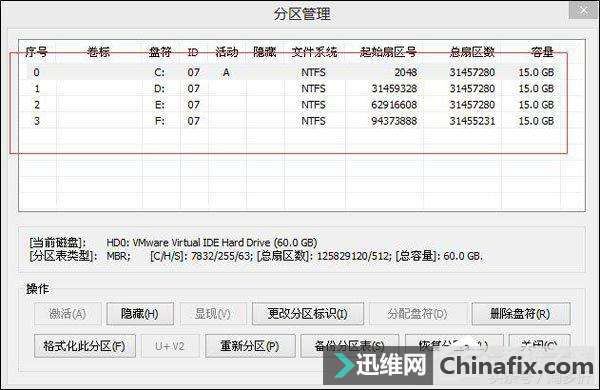Click the 备份分区表(S) backup button
Image resolution: width=600 pixels, height=390 pixels.
tap(349, 346)
